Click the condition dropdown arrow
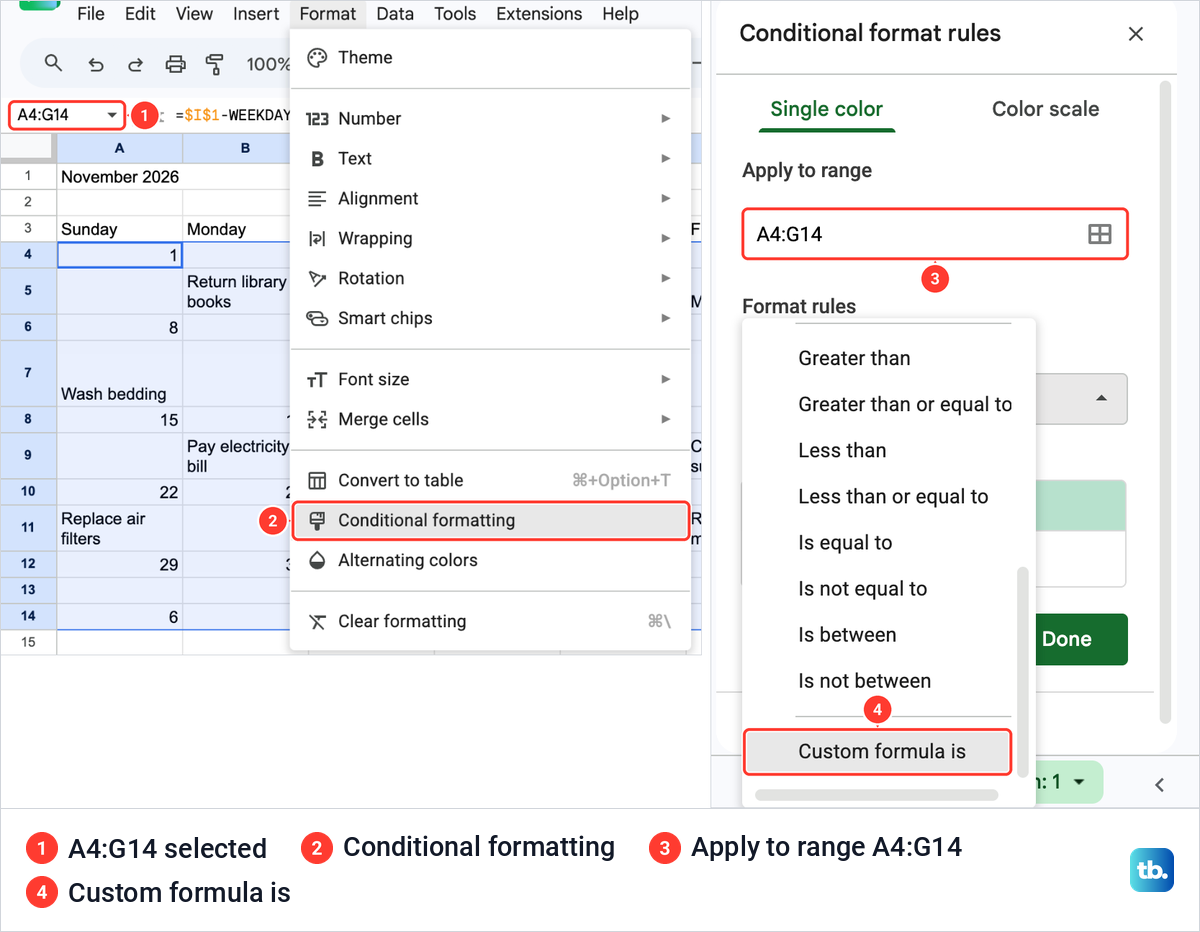This screenshot has height=932, width=1200. click(1101, 398)
